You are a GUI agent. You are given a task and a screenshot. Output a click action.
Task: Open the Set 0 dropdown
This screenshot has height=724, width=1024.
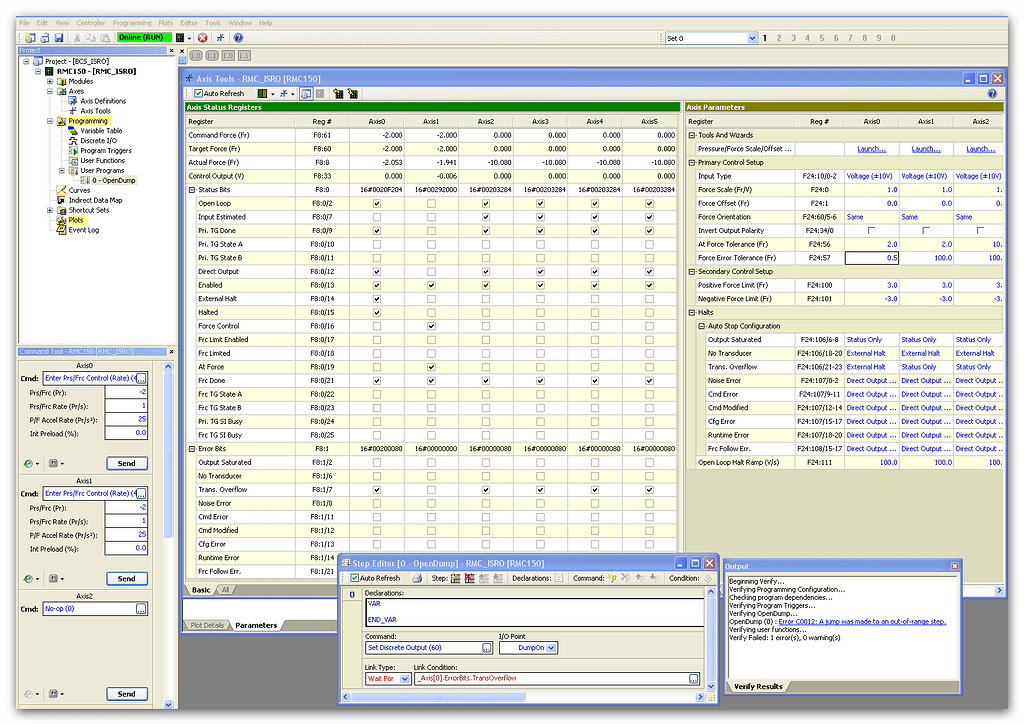[x=752, y=37]
